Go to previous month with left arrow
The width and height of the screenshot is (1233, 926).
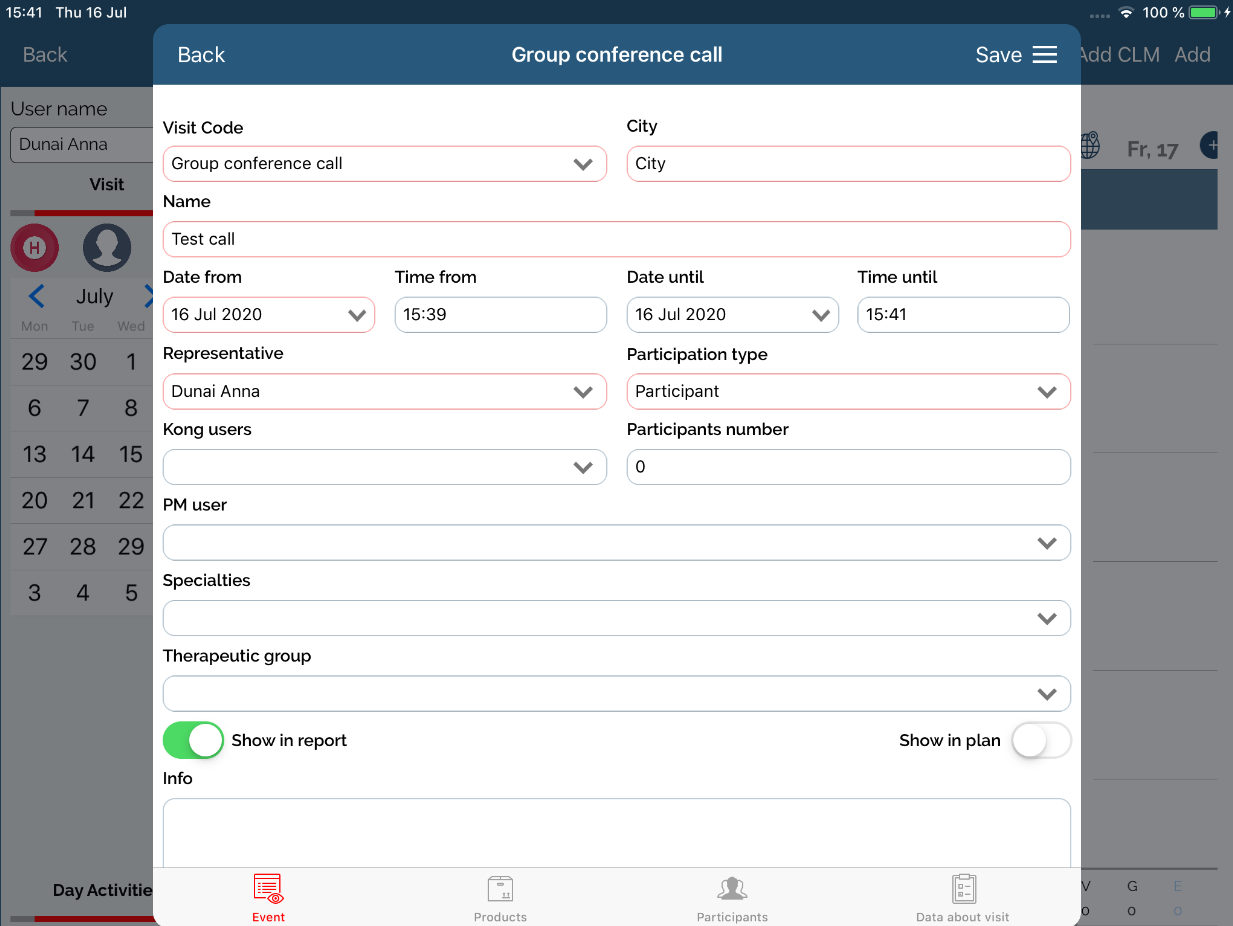(37, 296)
